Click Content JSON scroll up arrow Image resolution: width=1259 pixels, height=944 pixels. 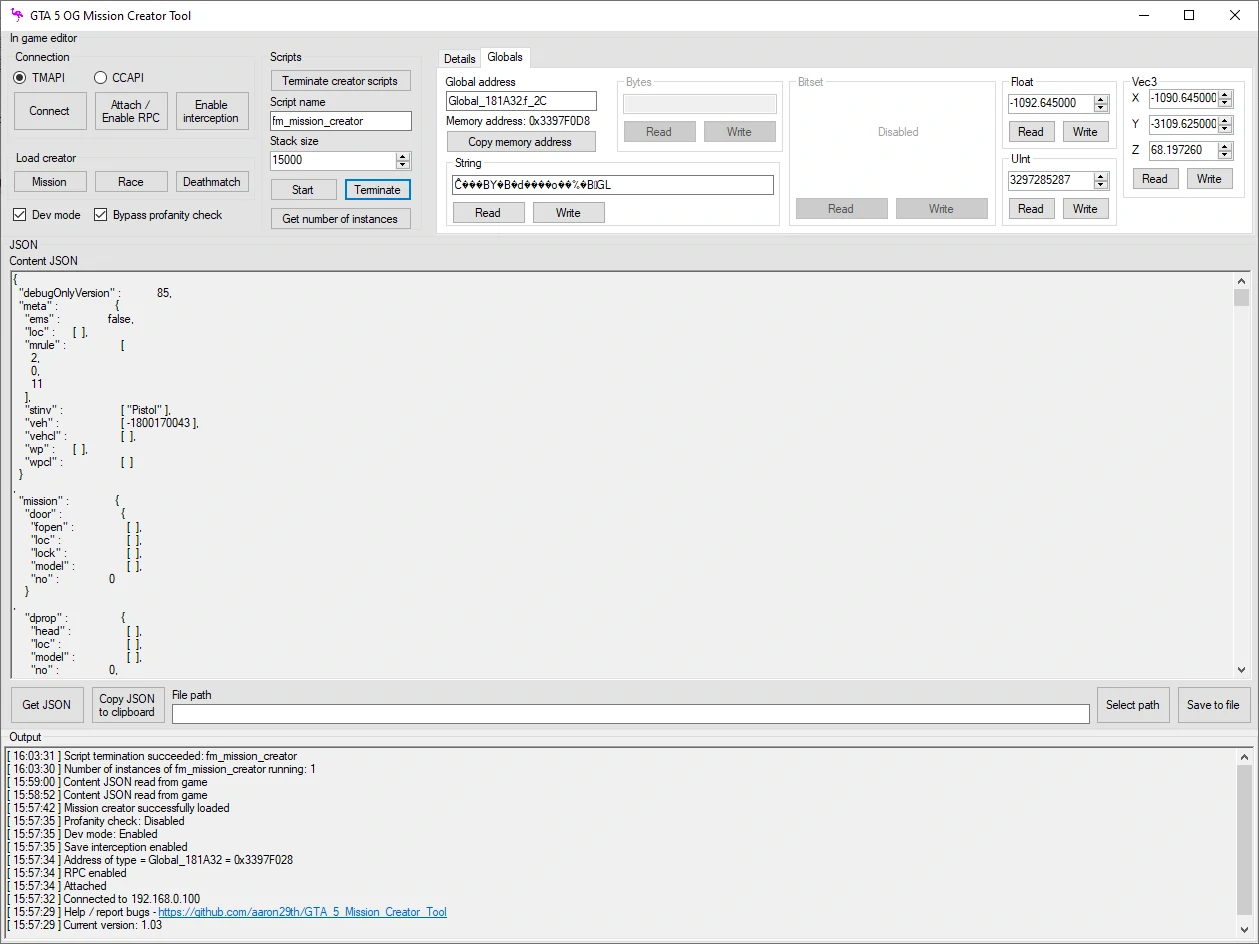[x=1242, y=281]
